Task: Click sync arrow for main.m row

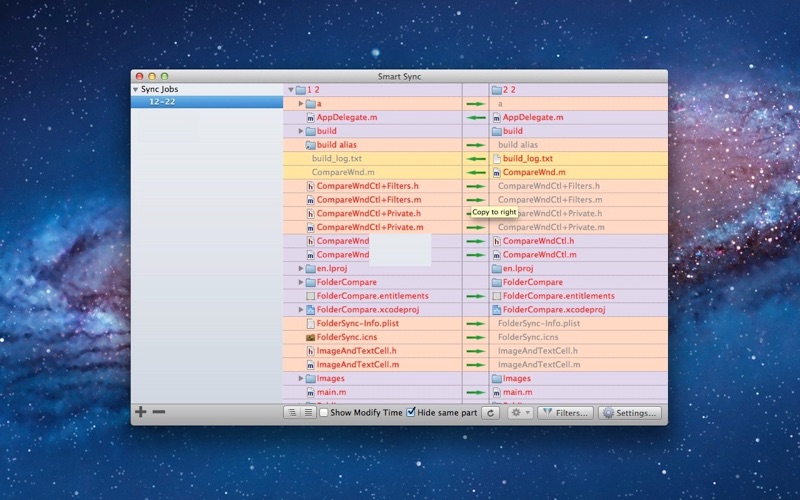Action: click(x=475, y=393)
